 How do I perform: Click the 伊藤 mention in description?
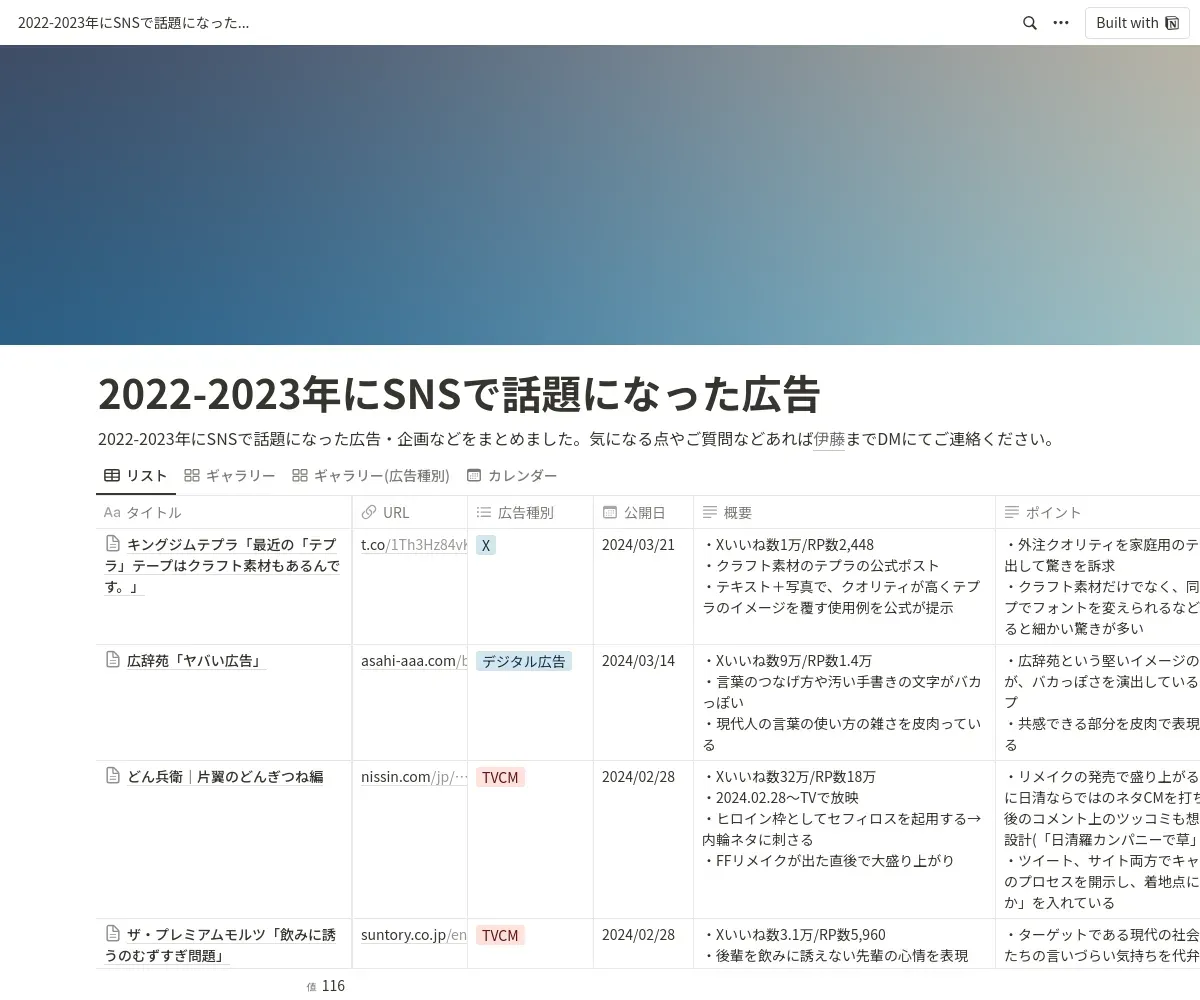tap(829, 439)
